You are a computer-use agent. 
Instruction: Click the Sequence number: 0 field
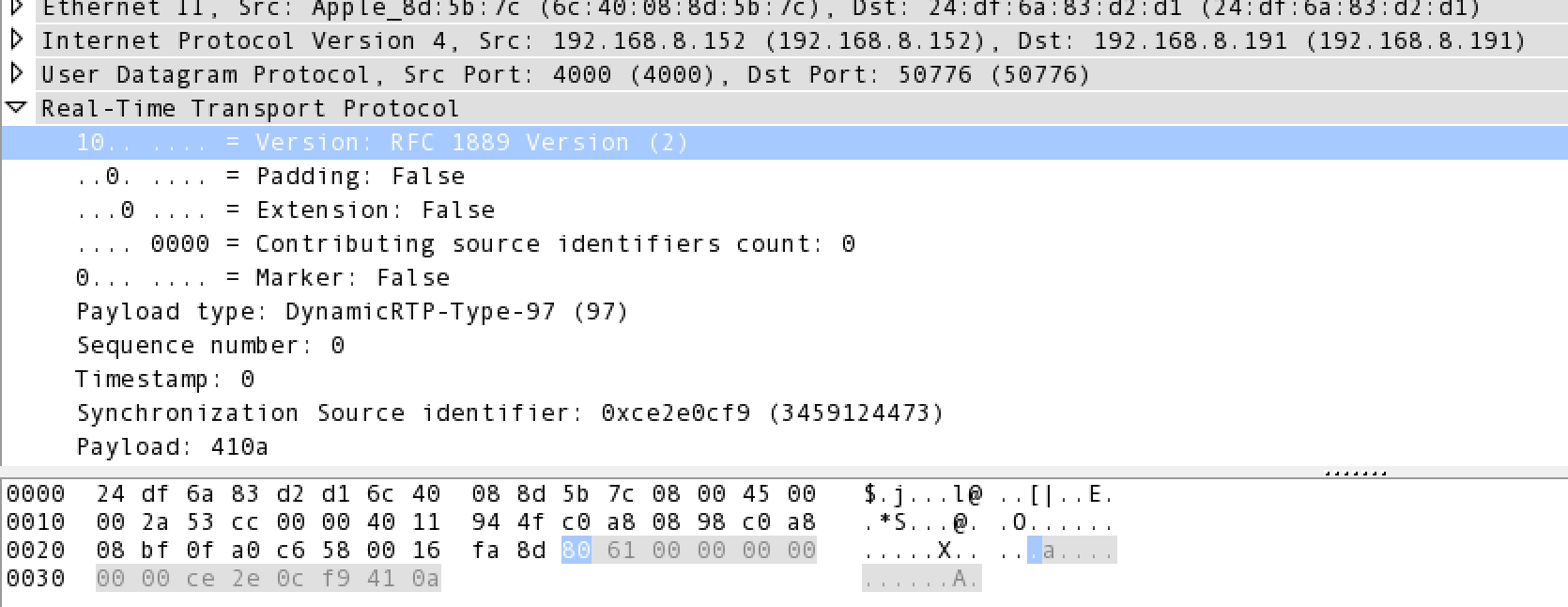tap(210, 346)
